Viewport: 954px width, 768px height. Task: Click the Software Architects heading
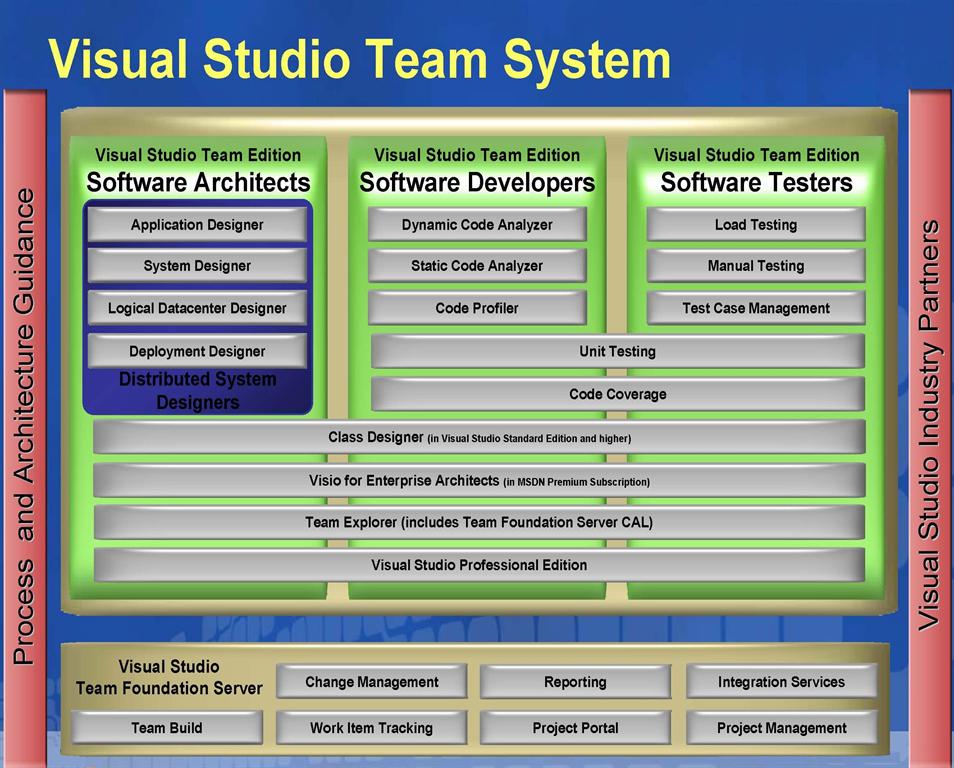198,183
